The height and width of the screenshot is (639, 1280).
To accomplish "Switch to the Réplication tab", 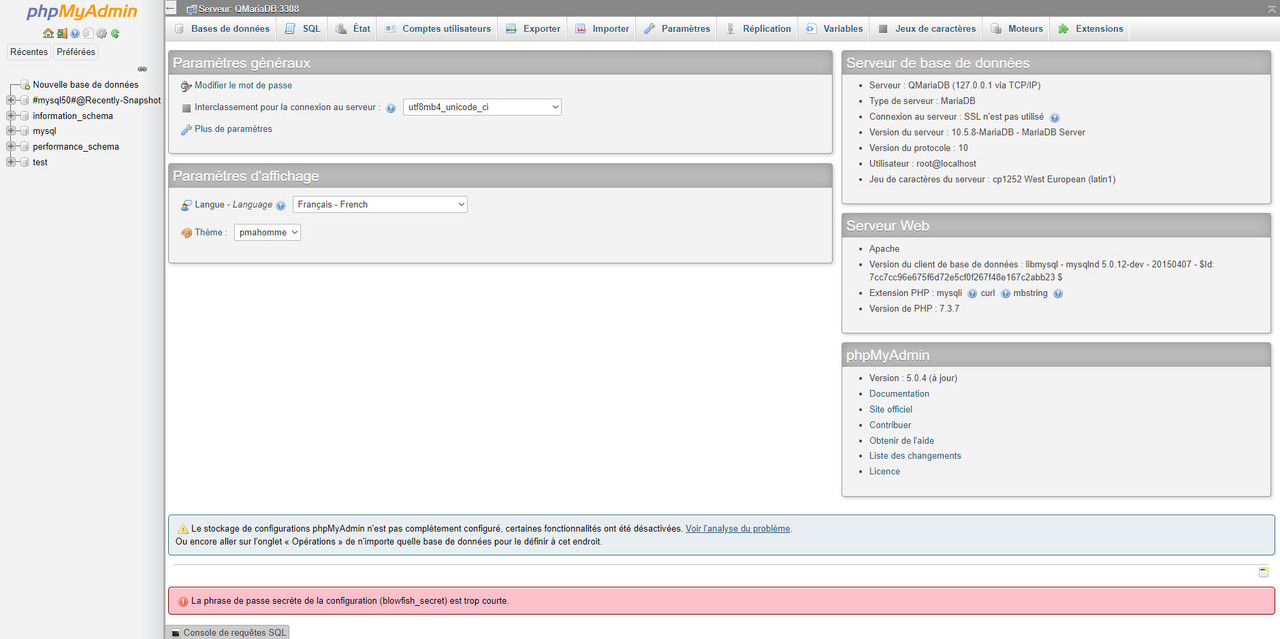I will (x=758, y=29).
